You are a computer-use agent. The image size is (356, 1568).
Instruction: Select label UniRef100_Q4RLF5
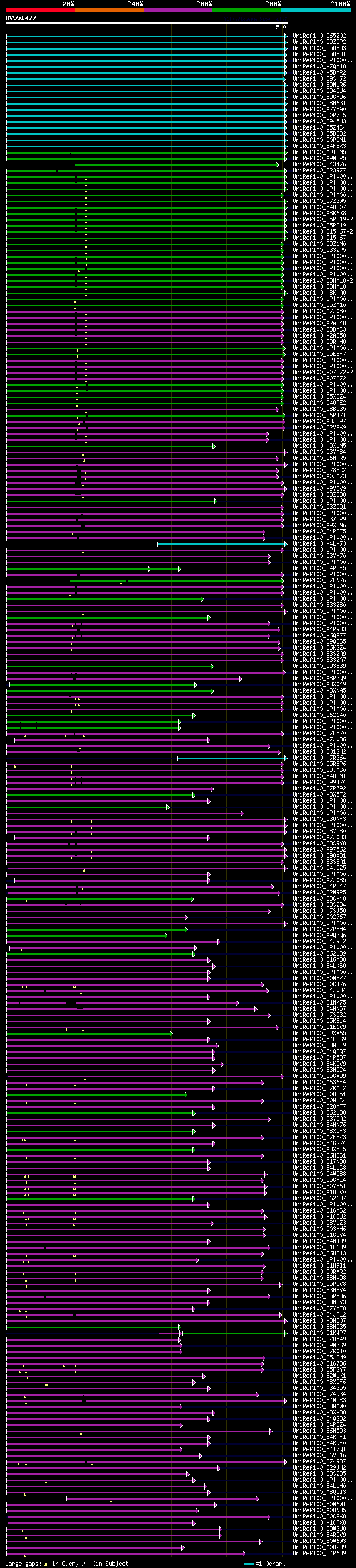tap(319, 568)
